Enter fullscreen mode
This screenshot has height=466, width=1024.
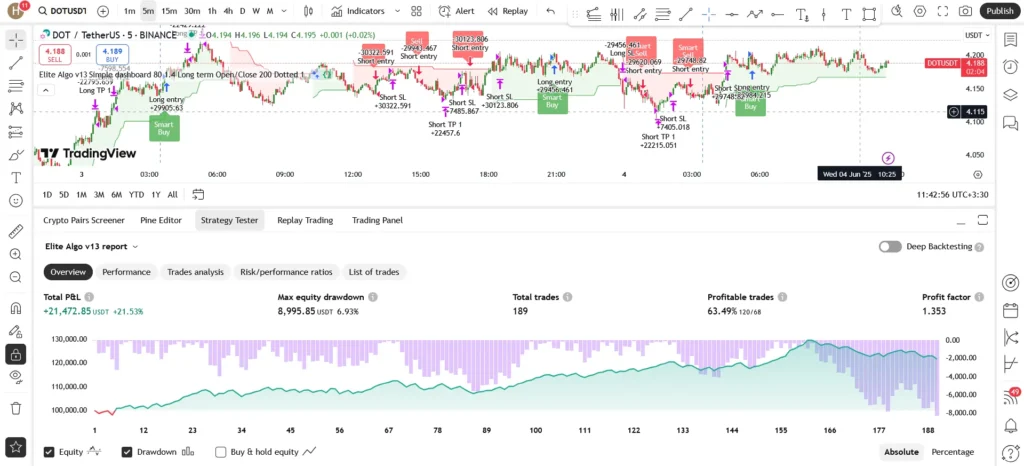click(x=942, y=11)
